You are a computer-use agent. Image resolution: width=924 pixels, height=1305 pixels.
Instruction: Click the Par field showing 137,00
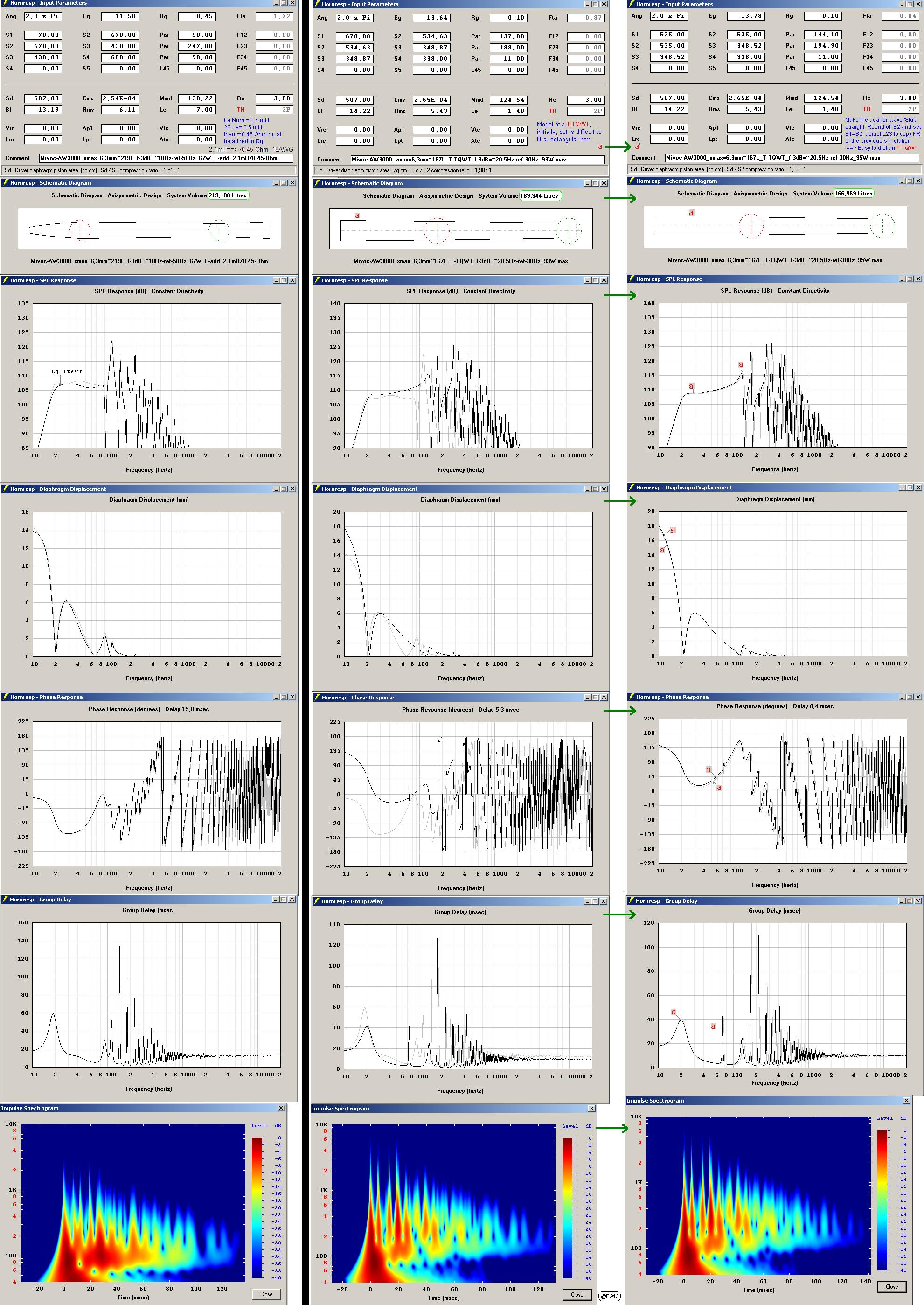coord(509,36)
